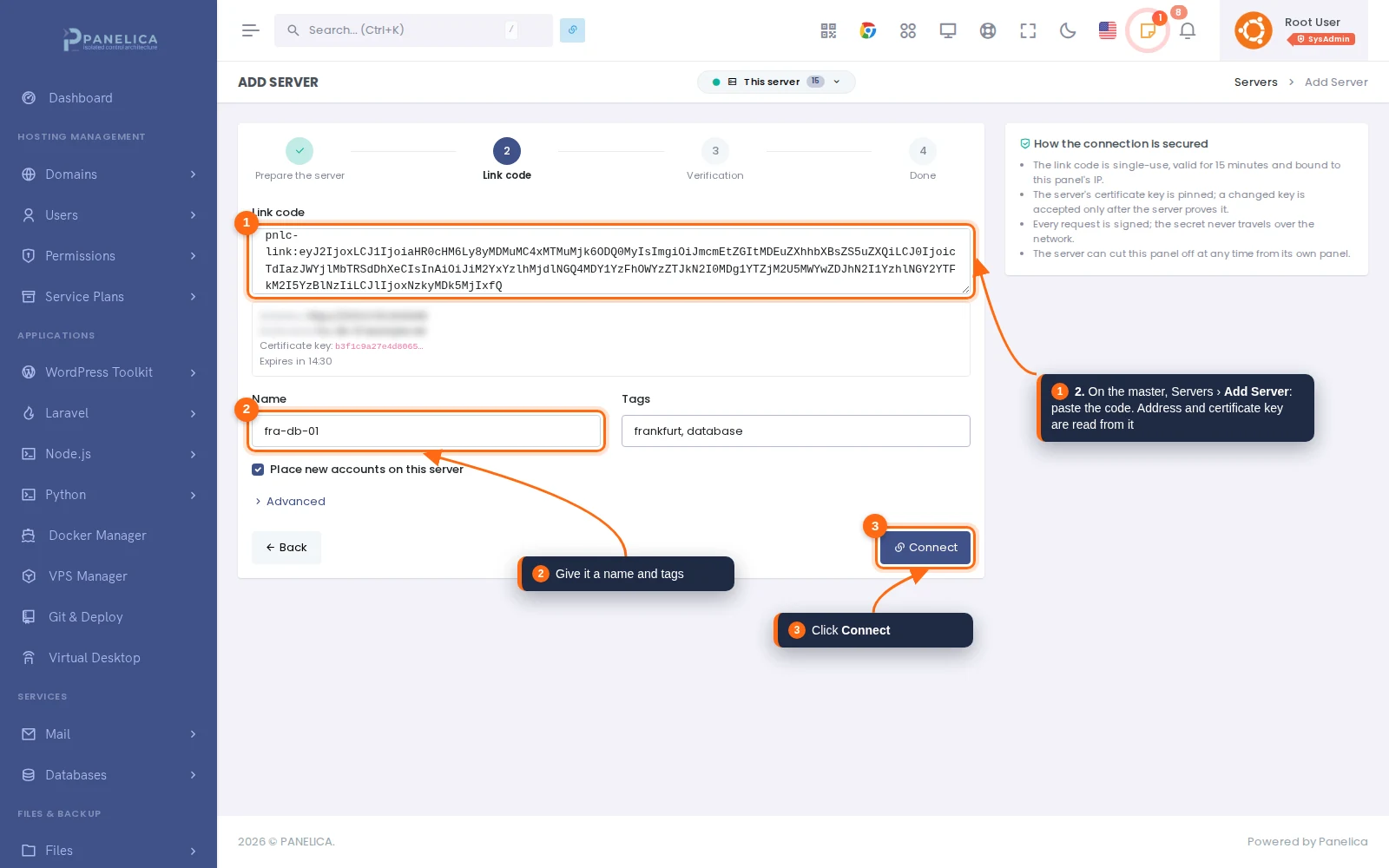Toggle Place new accounts on this server
Viewport: 1389px width, 868px height.
pyautogui.click(x=258, y=470)
